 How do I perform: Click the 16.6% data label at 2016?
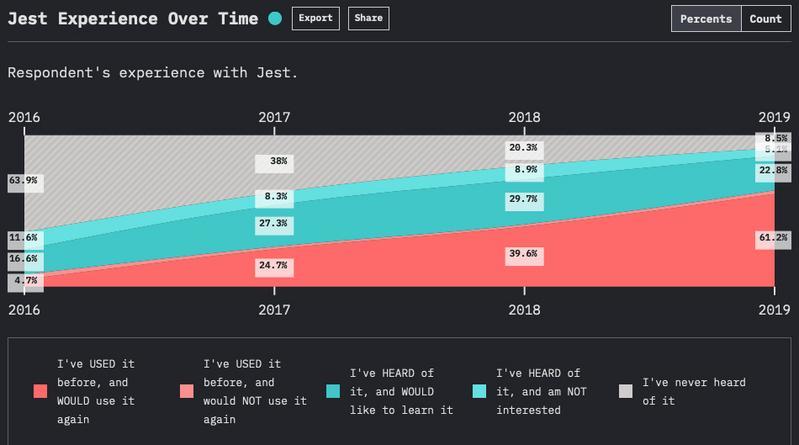point(25,261)
